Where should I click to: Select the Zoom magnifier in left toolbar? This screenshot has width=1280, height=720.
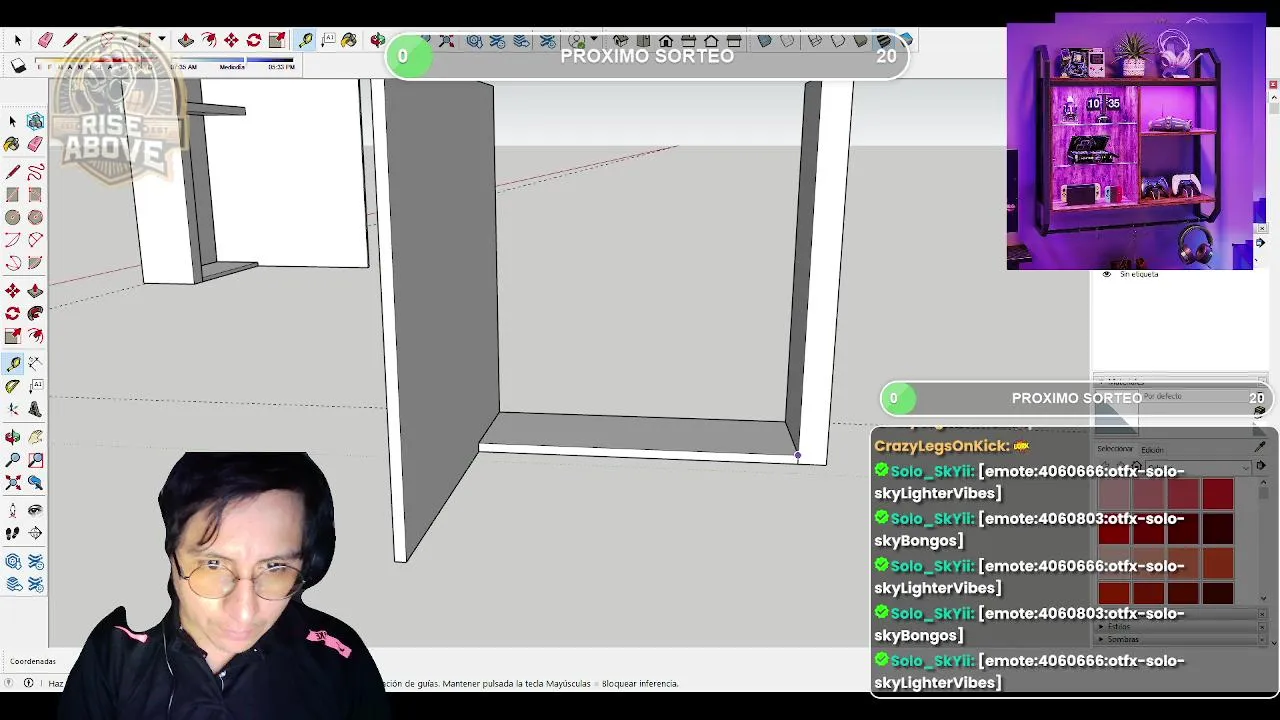point(13,460)
